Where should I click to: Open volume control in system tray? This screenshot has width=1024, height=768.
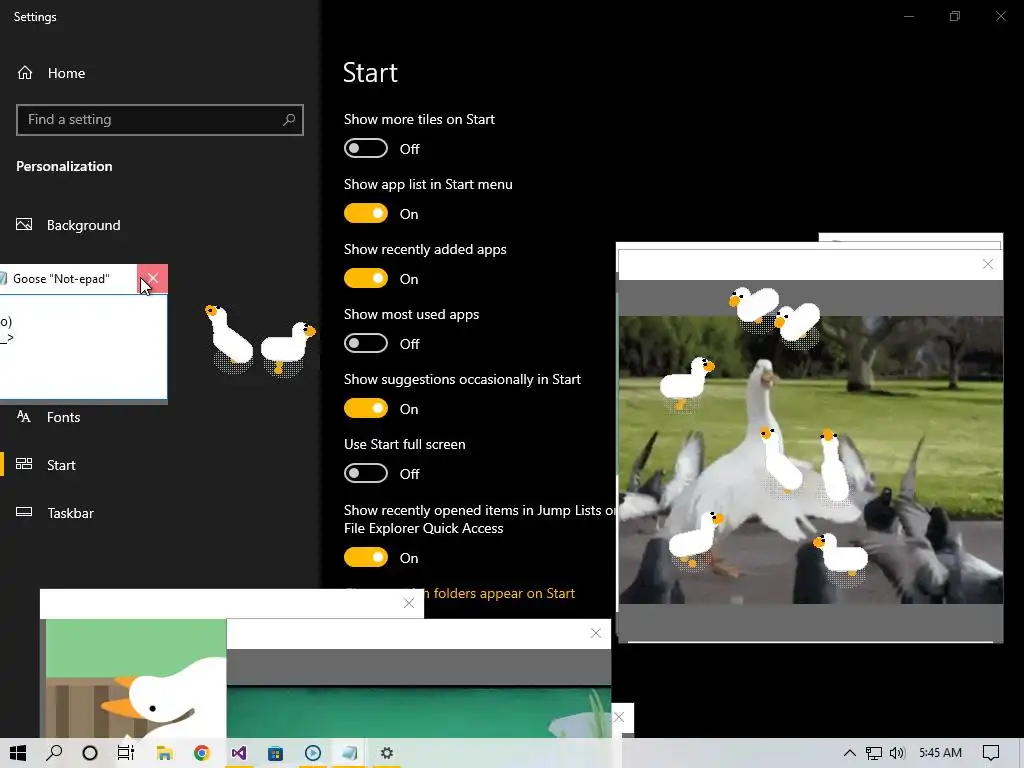click(897, 753)
